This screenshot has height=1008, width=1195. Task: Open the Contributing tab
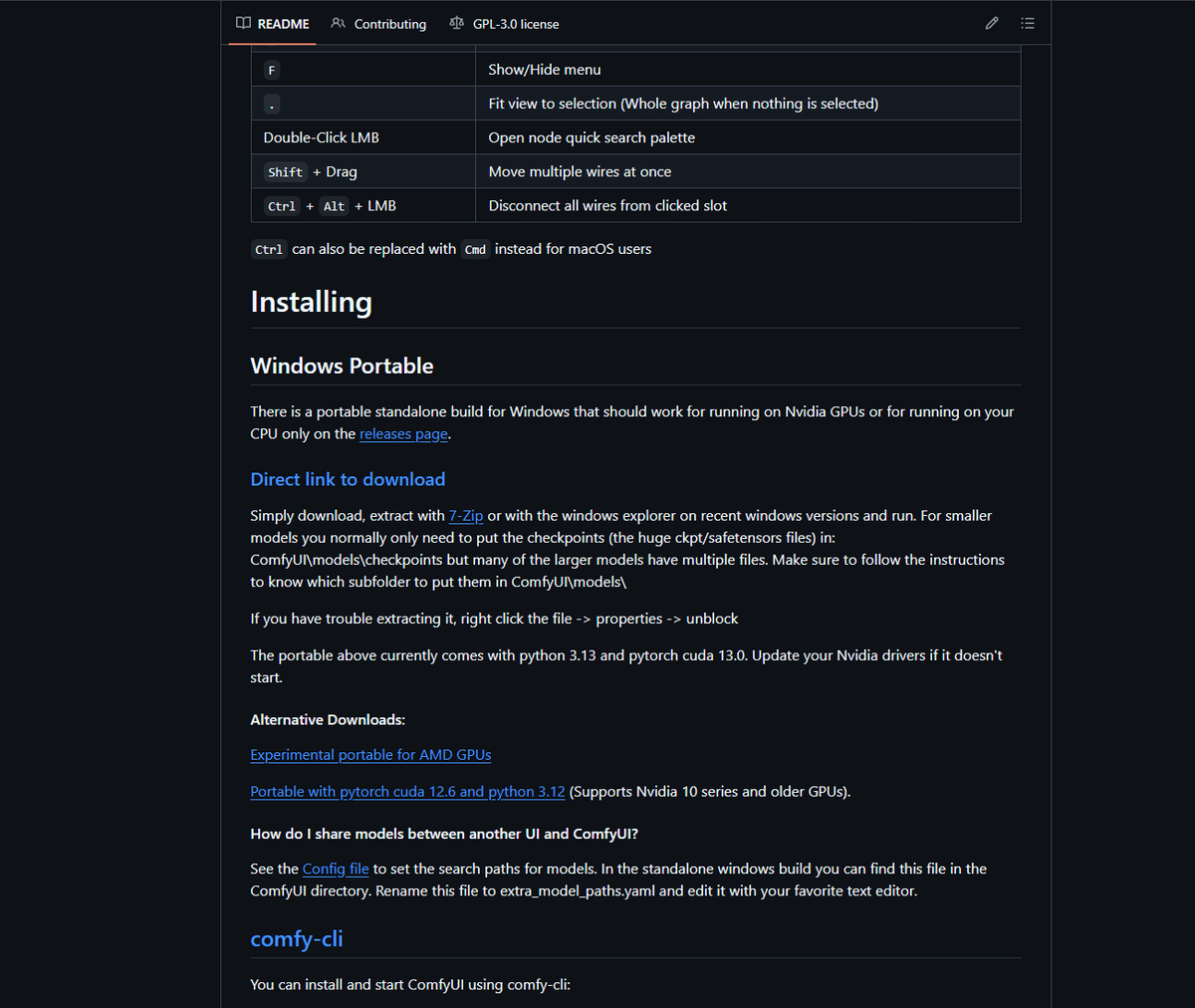click(x=389, y=24)
